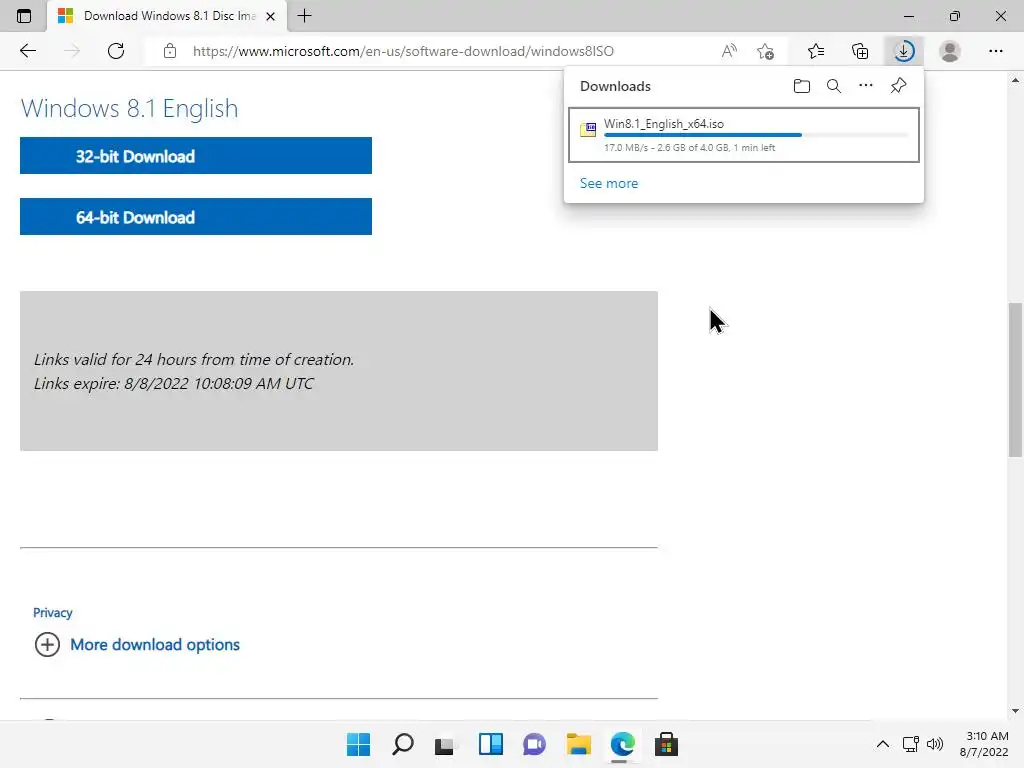Close the Download Windows 8.1 tab
This screenshot has height=768, width=1024.
coord(270,16)
